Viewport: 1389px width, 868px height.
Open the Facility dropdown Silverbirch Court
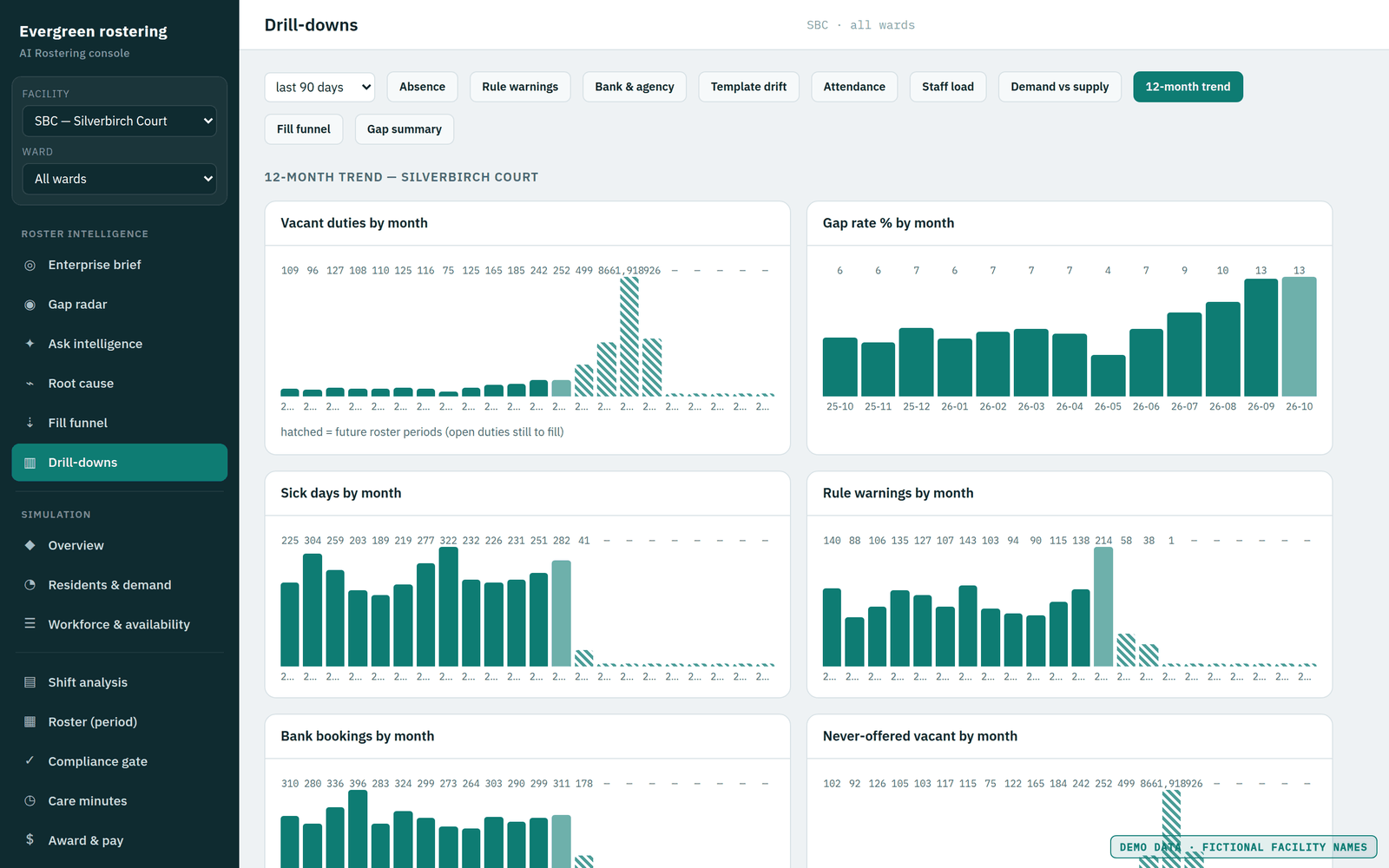pos(120,121)
